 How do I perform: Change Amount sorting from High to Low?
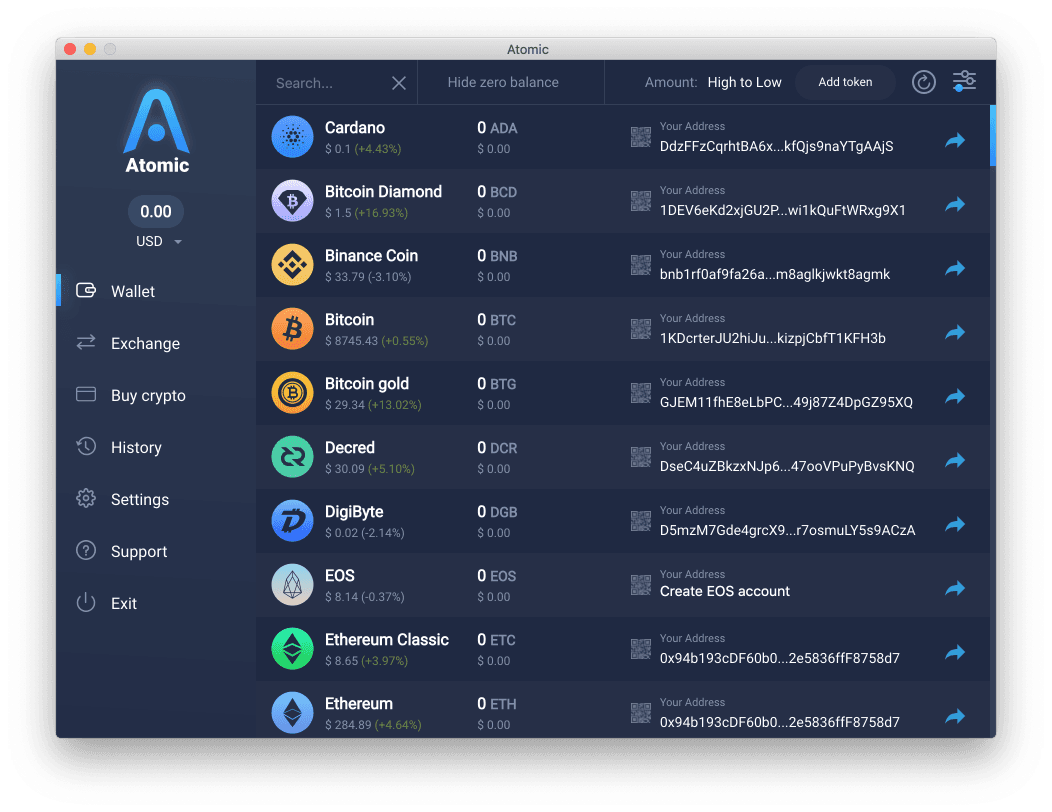744,82
